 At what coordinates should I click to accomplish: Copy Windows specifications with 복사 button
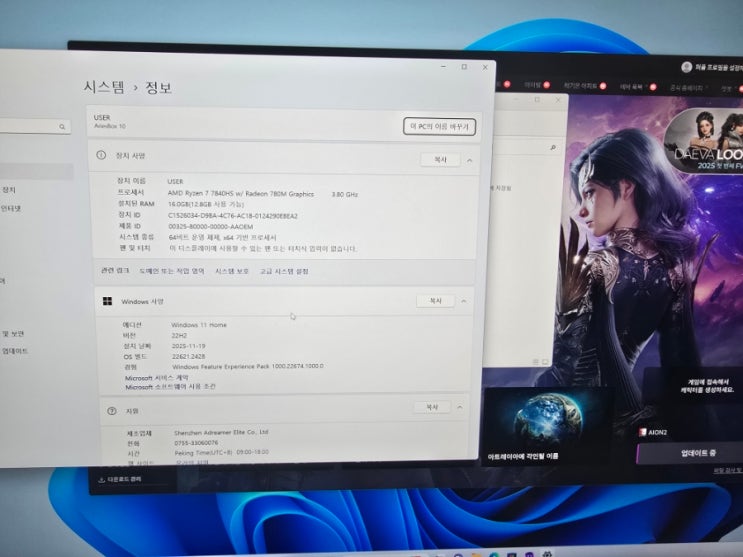tap(435, 301)
